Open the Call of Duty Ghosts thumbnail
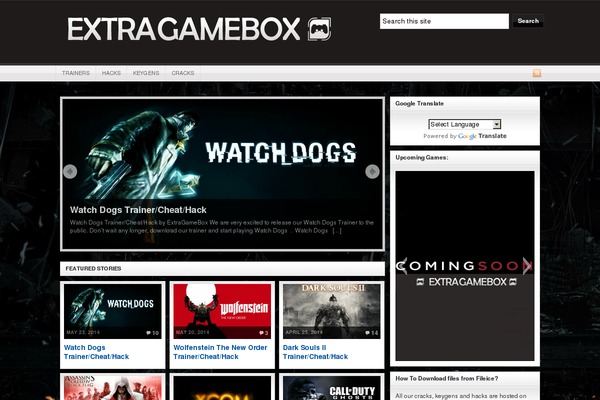Viewport: 600px width, 400px height. 332,388
